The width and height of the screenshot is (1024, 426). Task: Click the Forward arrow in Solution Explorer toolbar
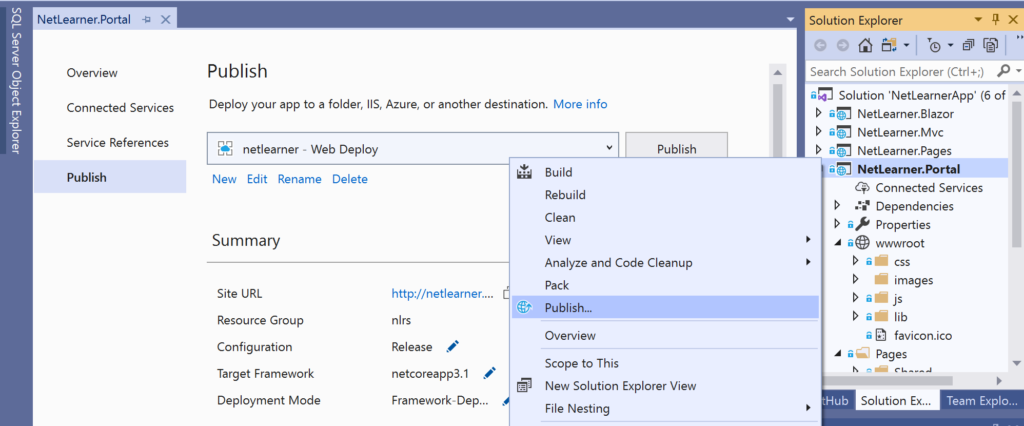(843, 46)
